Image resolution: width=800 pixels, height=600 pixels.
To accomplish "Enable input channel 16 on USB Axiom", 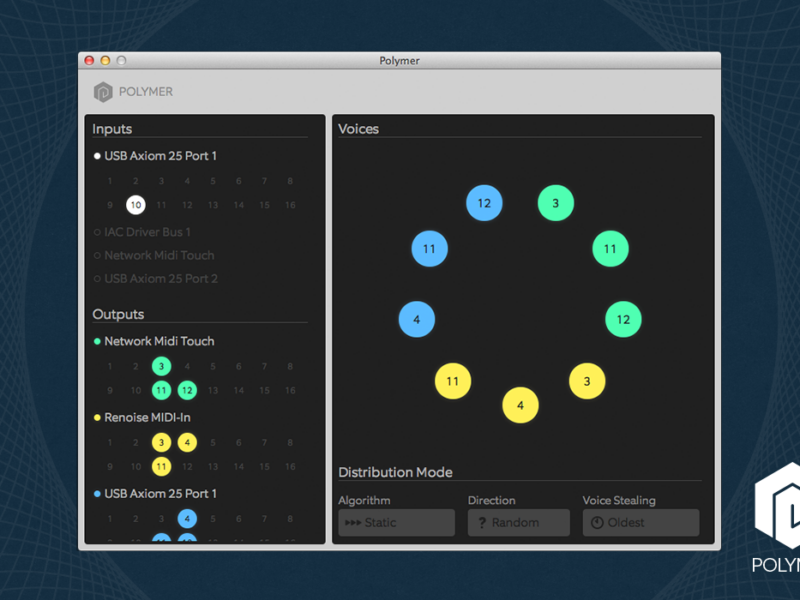I will click(x=290, y=205).
